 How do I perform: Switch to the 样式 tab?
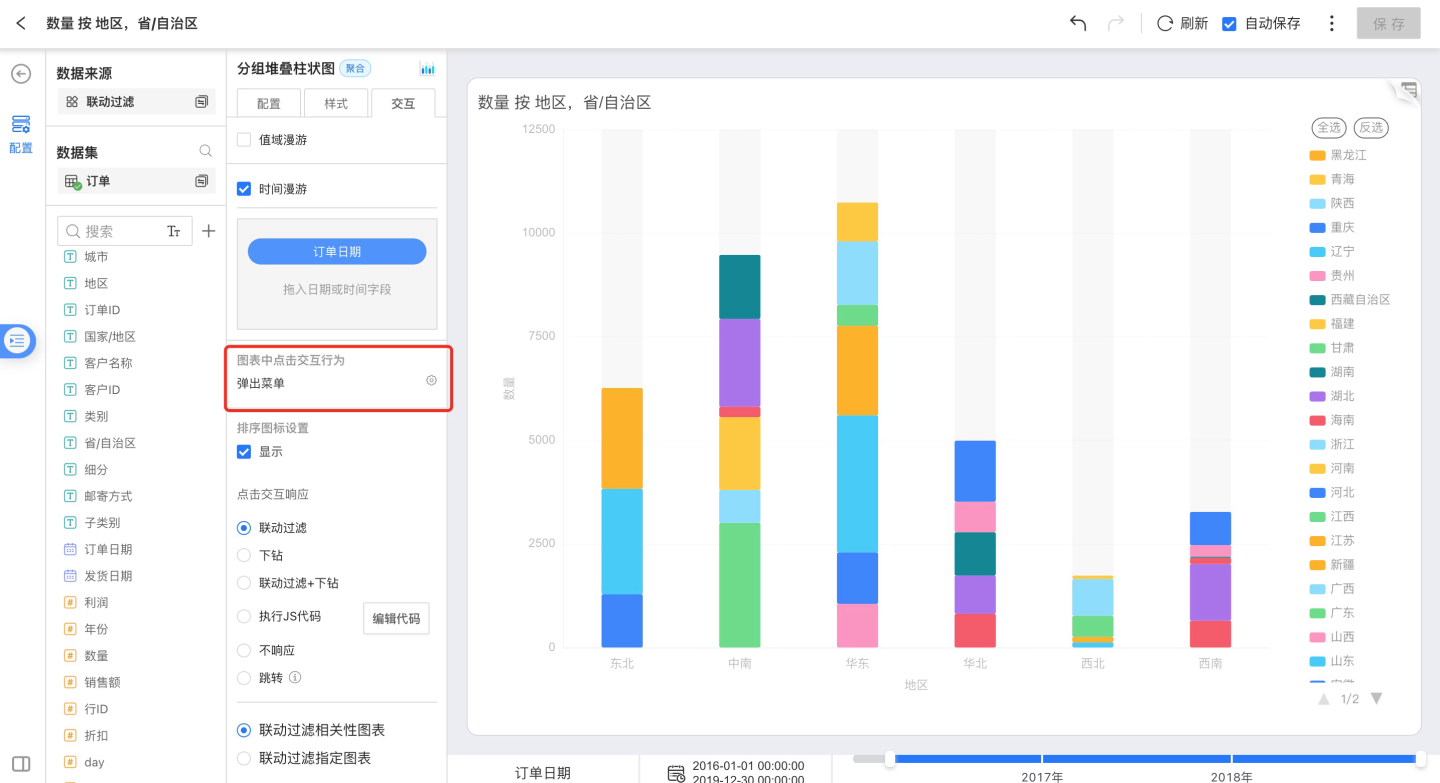336,103
